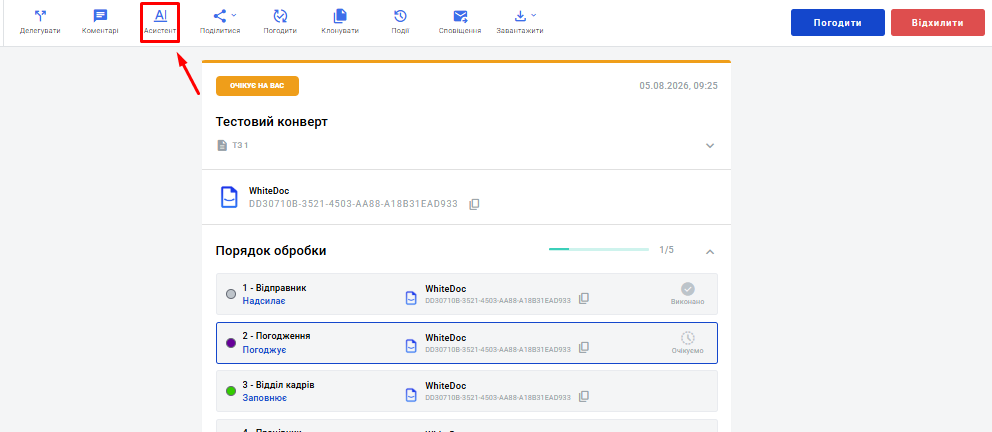Click the WhiteDoc icon in the Відділ кадрів row

coord(411,395)
